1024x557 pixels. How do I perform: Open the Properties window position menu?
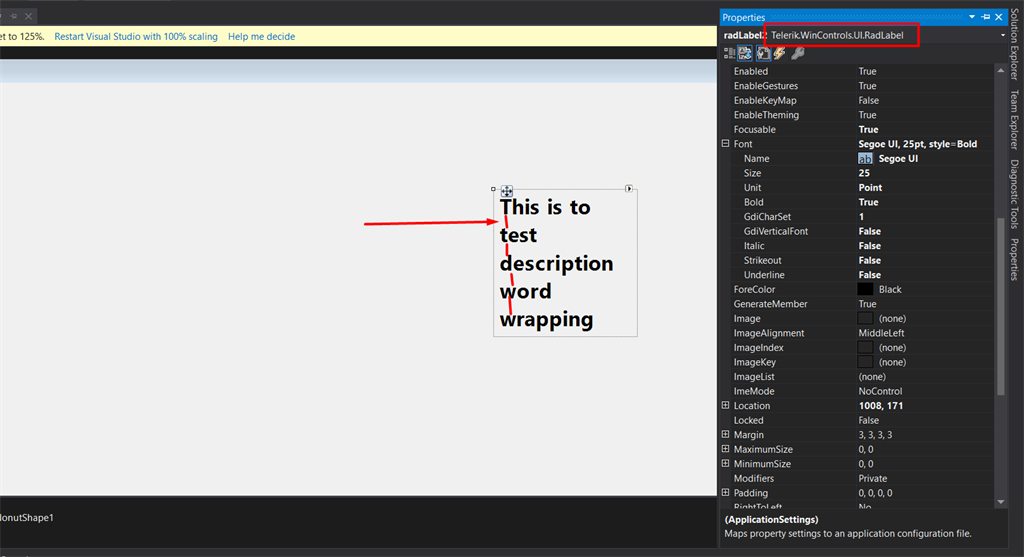pyautogui.click(x=972, y=17)
